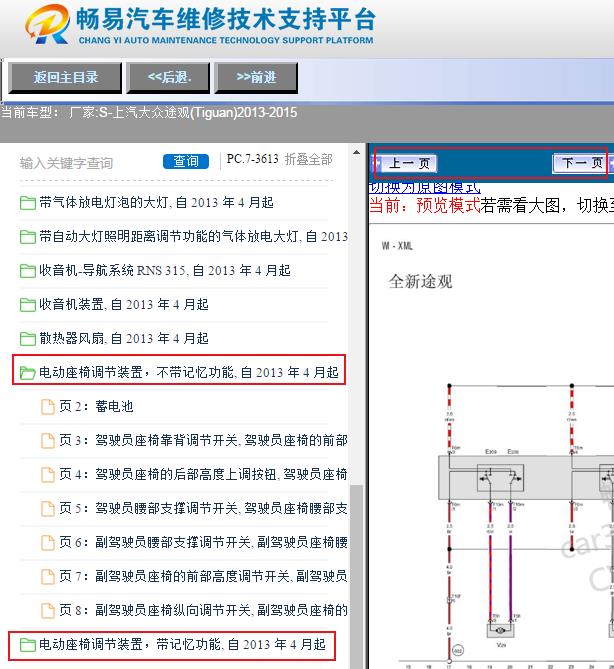The height and width of the screenshot is (669, 614).
Task: Expand 收音机装置, 自 2013 年 4 月起
Action: (x=124, y=305)
